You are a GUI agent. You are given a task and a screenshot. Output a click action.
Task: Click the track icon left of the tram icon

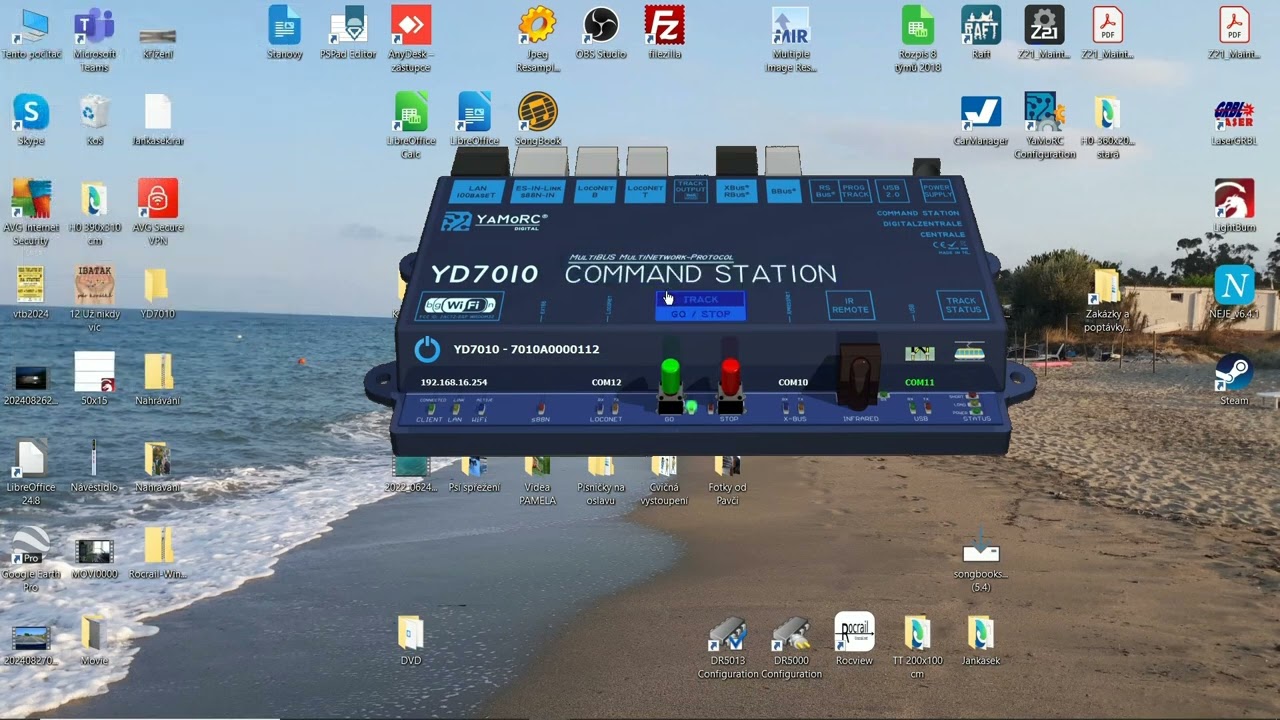click(x=919, y=352)
